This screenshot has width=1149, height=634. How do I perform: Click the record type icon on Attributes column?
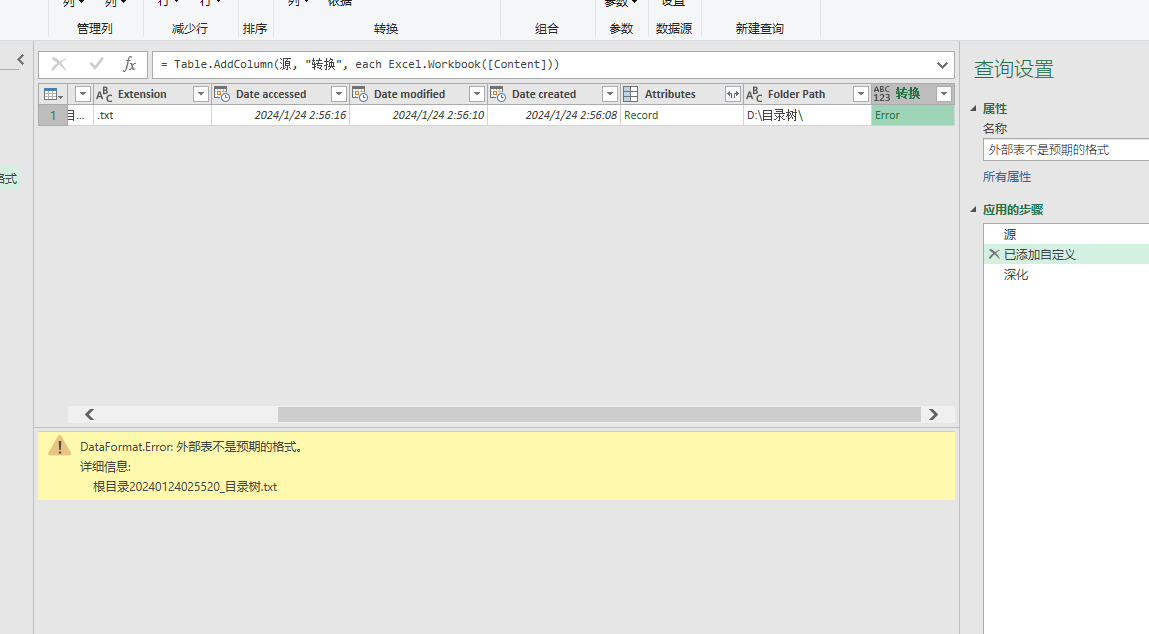[631, 93]
